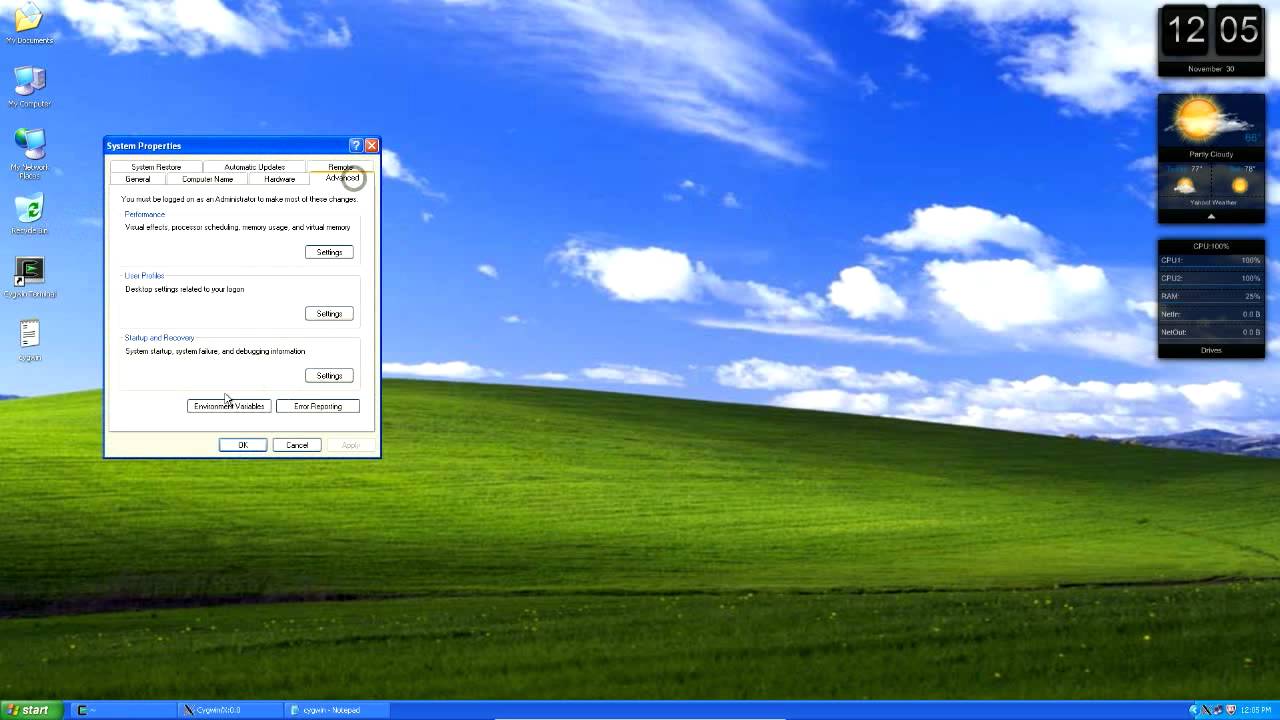
Task: Click the cygwin - Notepad taskbar button
Action: point(338,710)
